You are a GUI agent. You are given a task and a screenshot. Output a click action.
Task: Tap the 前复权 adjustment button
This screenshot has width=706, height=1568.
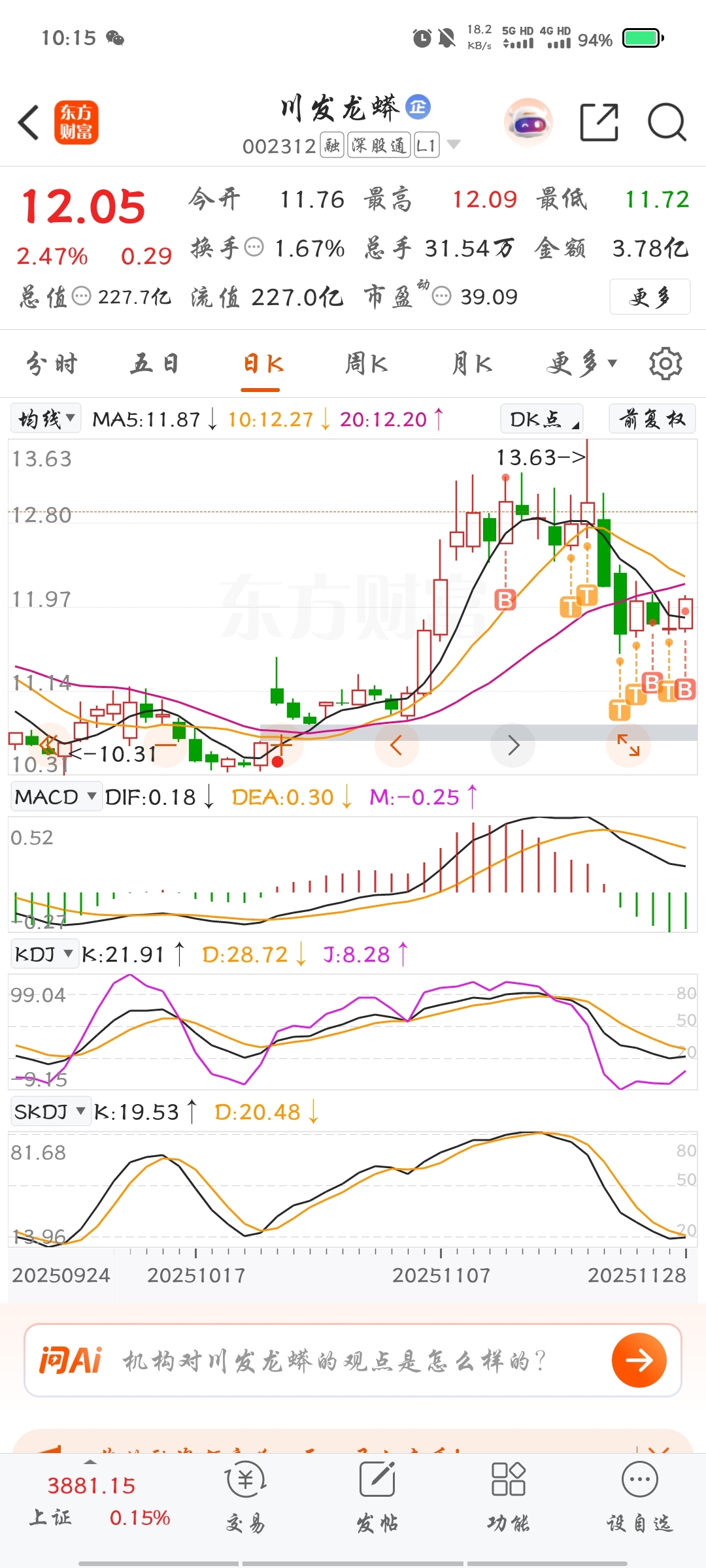652,419
